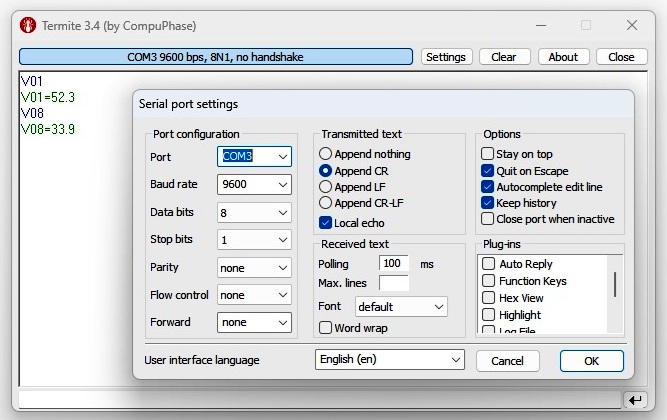Screen dimensions: 667x420
Task: Expand the Baud rate dropdown
Action: [254, 184]
